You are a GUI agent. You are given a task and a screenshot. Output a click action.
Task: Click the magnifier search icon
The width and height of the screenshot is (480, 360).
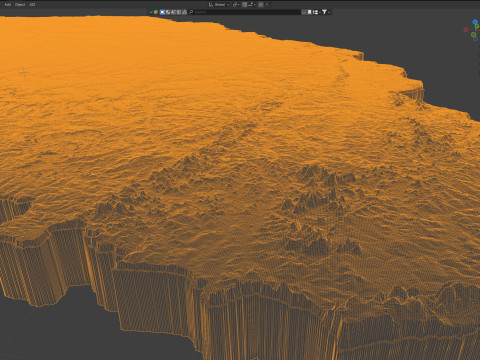[x=191, y=12]
